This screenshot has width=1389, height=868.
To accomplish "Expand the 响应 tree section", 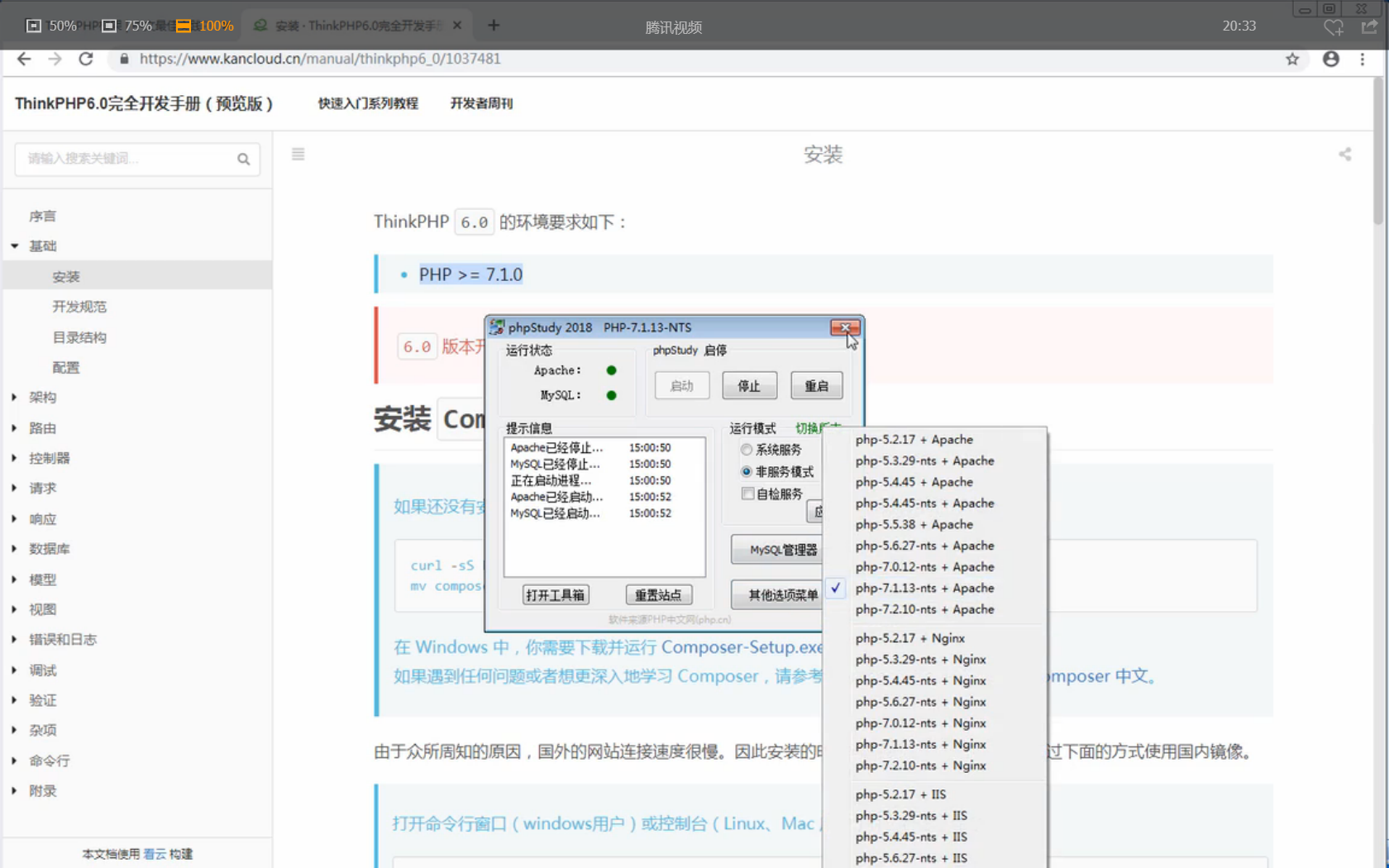I will point(15,519).
